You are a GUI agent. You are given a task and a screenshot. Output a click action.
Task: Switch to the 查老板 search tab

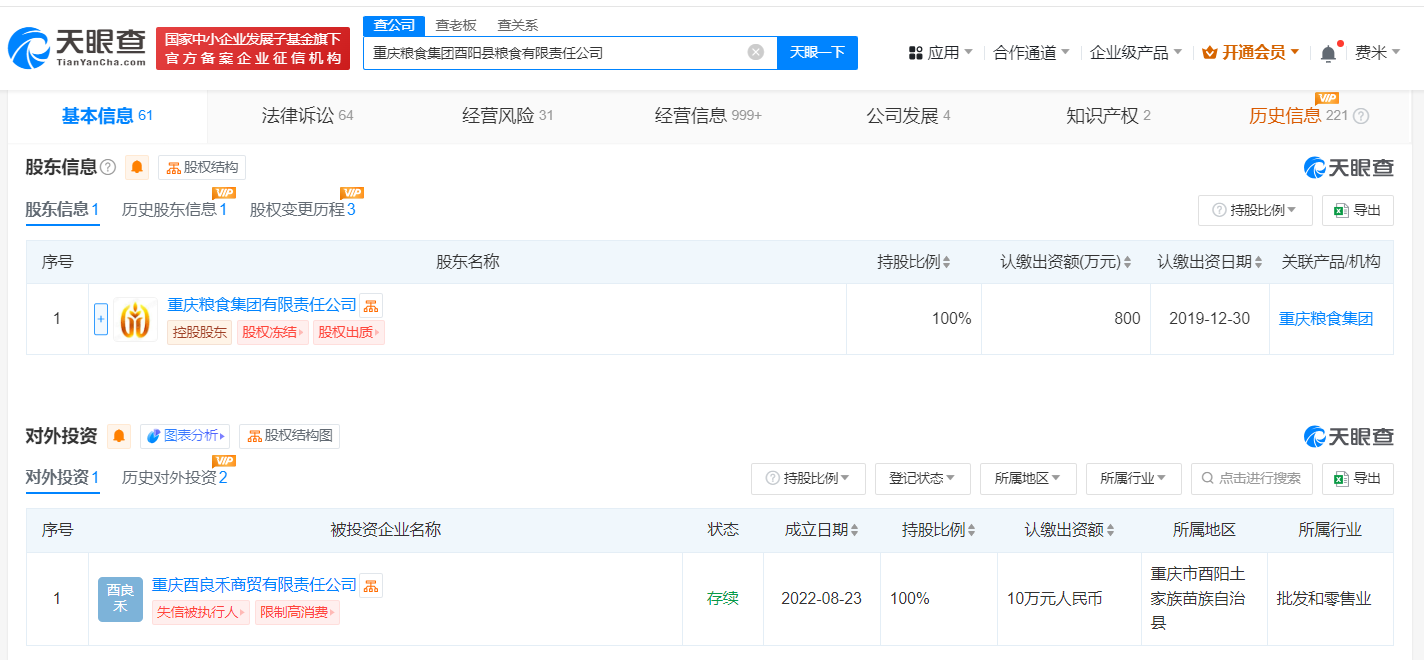(456, 25)
